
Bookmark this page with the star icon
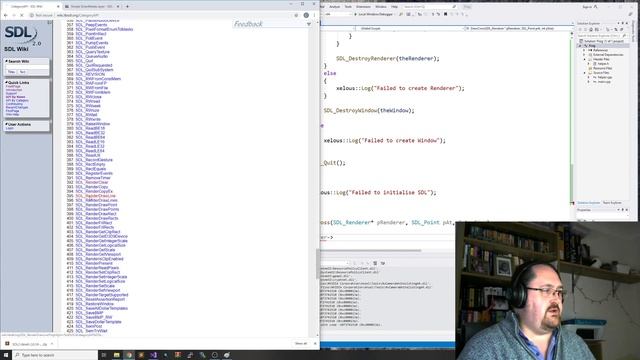(296, 15)
